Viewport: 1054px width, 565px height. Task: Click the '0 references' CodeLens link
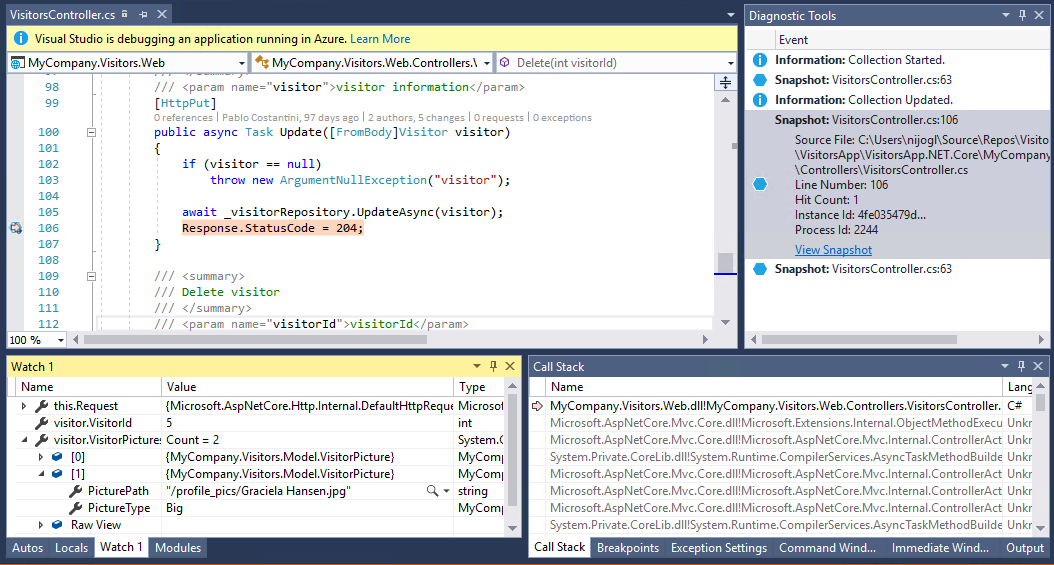(x=183, y=118)
